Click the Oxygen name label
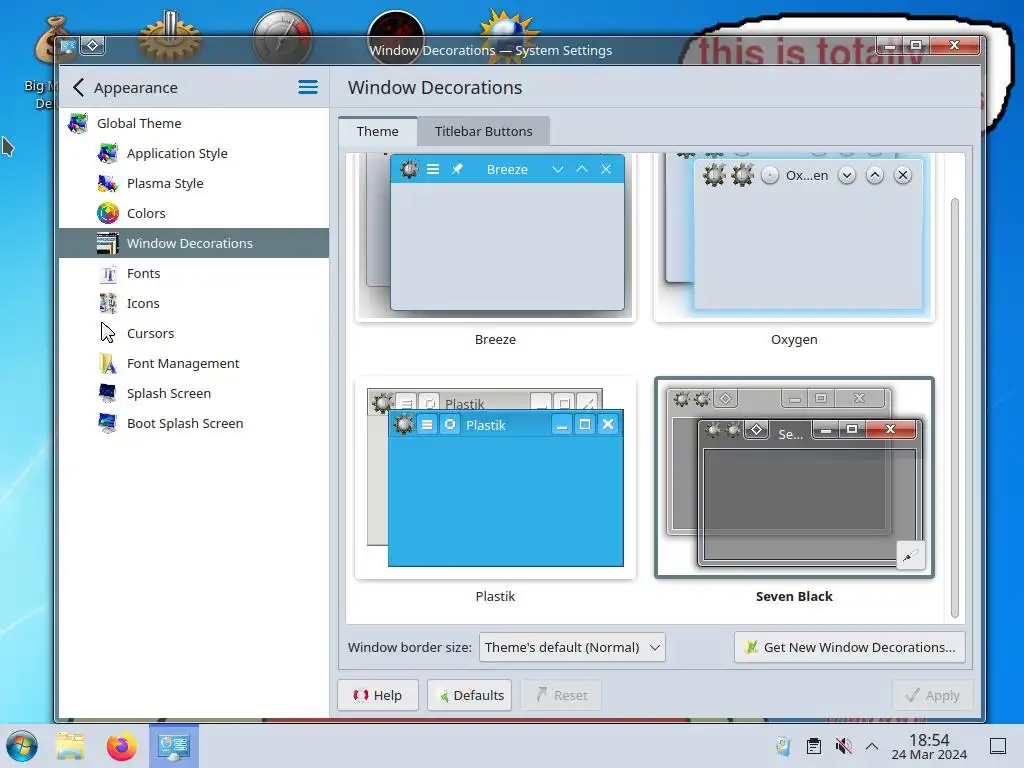Viewport: 1024px width, 768px height. (794, 340)
